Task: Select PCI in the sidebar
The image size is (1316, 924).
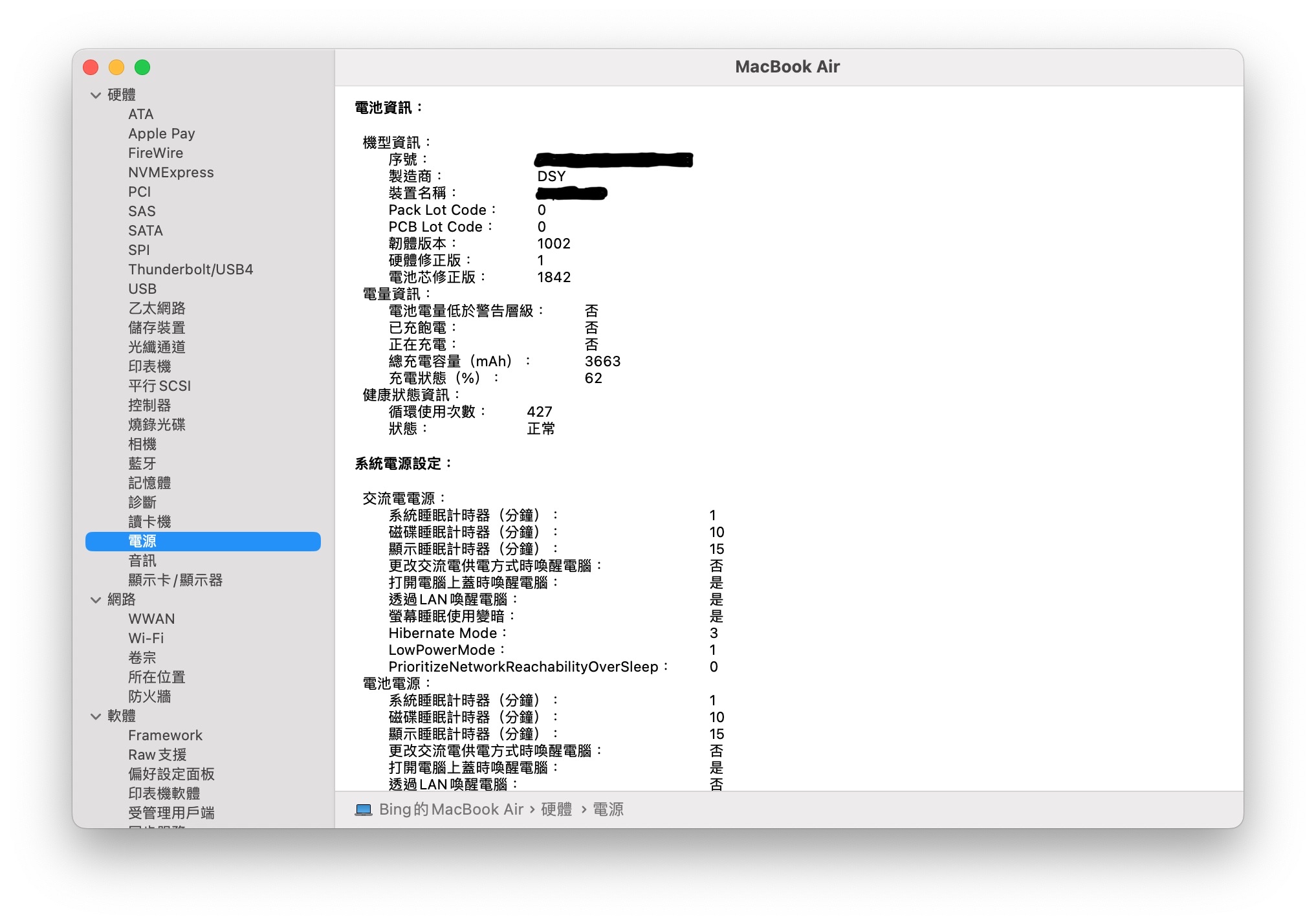Action: pyautogui.click(x=140, y=192)
